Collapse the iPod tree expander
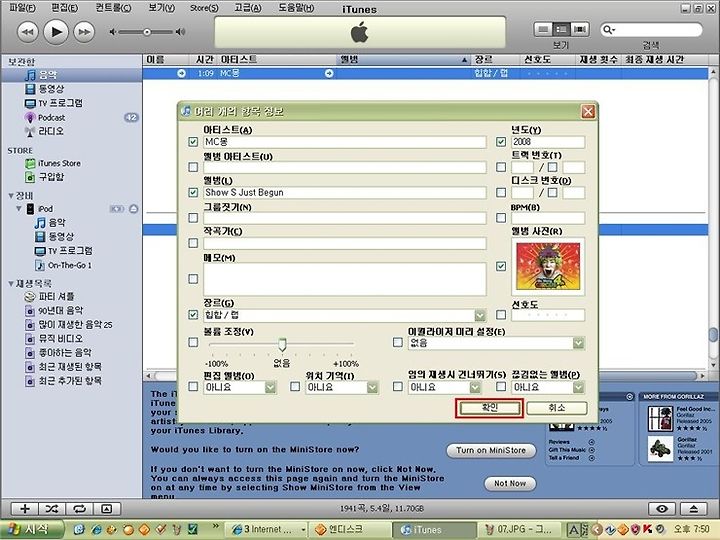720x540 pixels. click(19, 209)
